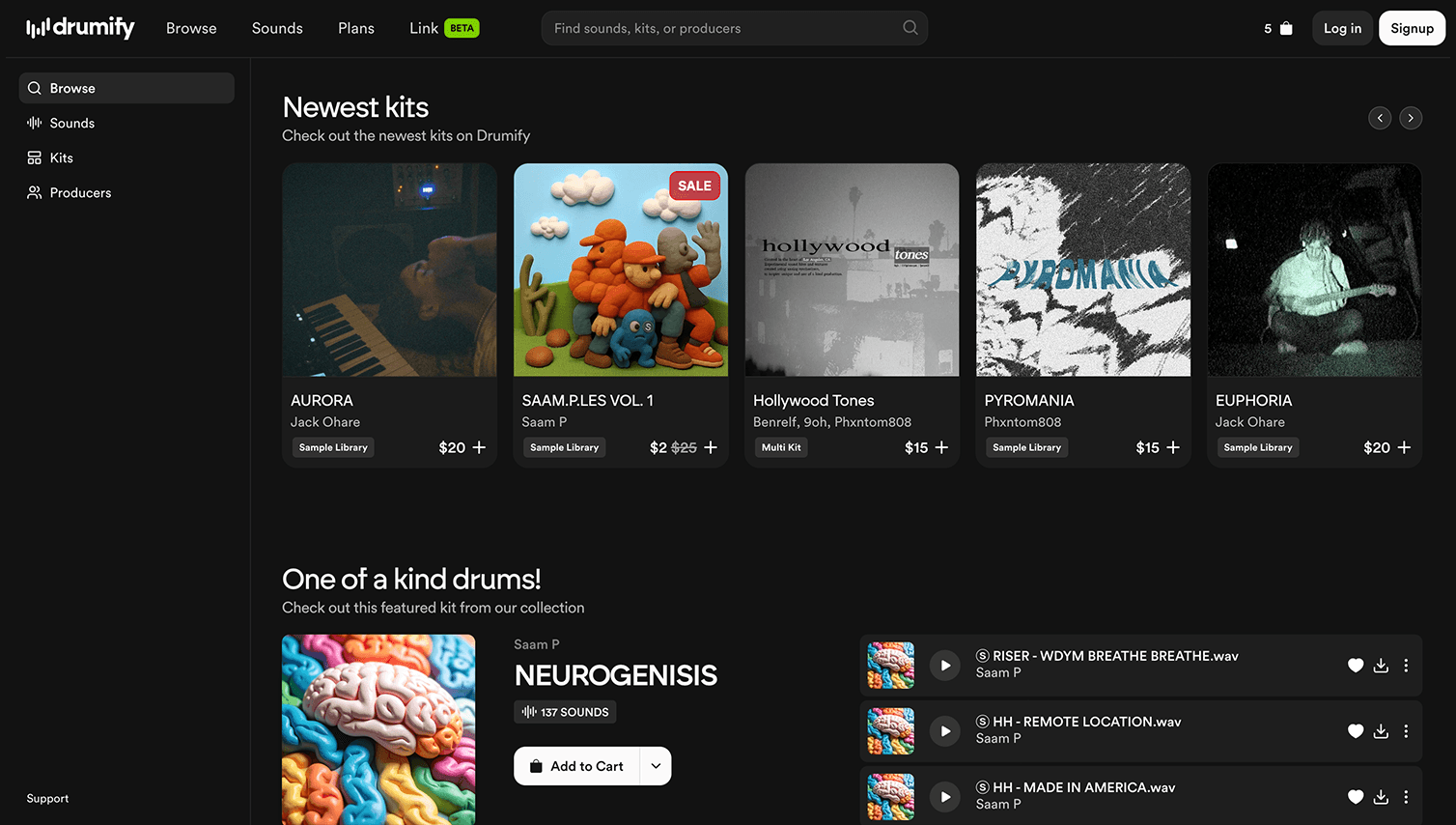This screenshot has width=1456, height=825.
Task: Play RISER - WDYM BREATHE BREATHE.wav
Action: pos(945,666)
